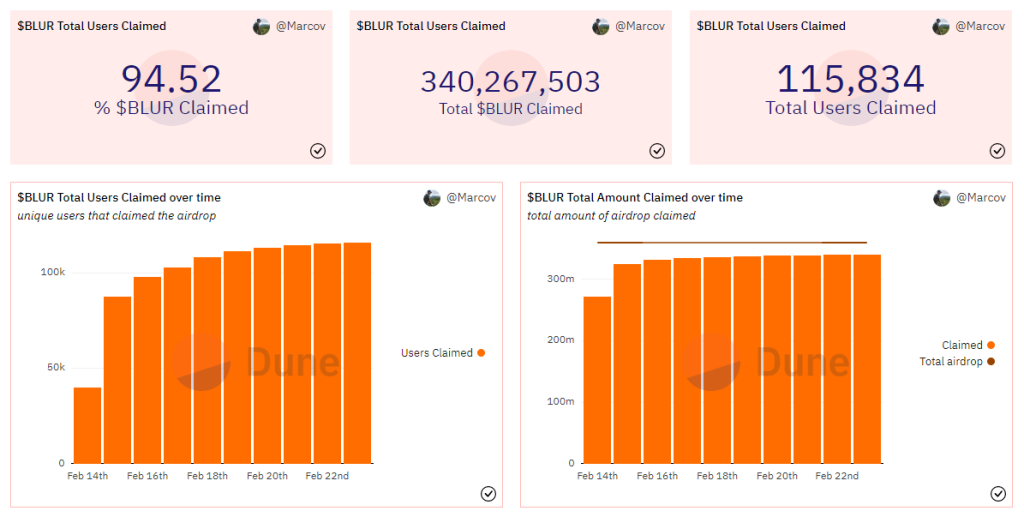This screenshot has height=517, width=1024.
Task: Click the '200m' y-axis label
Action: pyautogui.click(x=561, y=339)
